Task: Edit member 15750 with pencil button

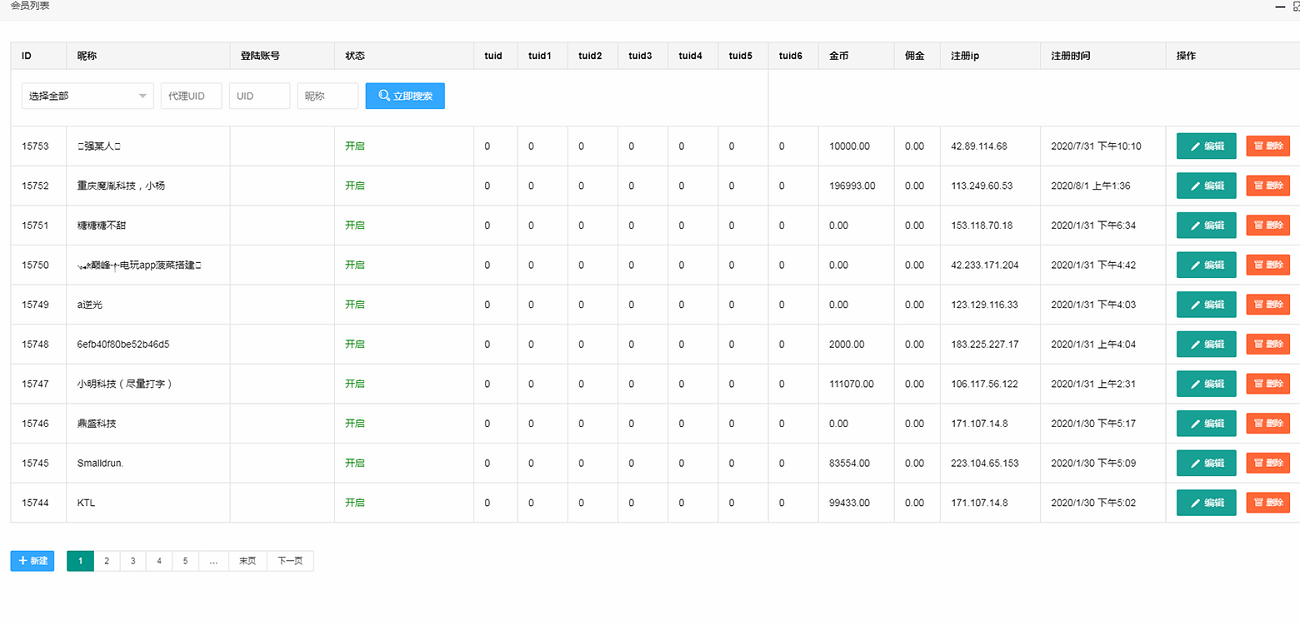Action: tap(1206, 265)
